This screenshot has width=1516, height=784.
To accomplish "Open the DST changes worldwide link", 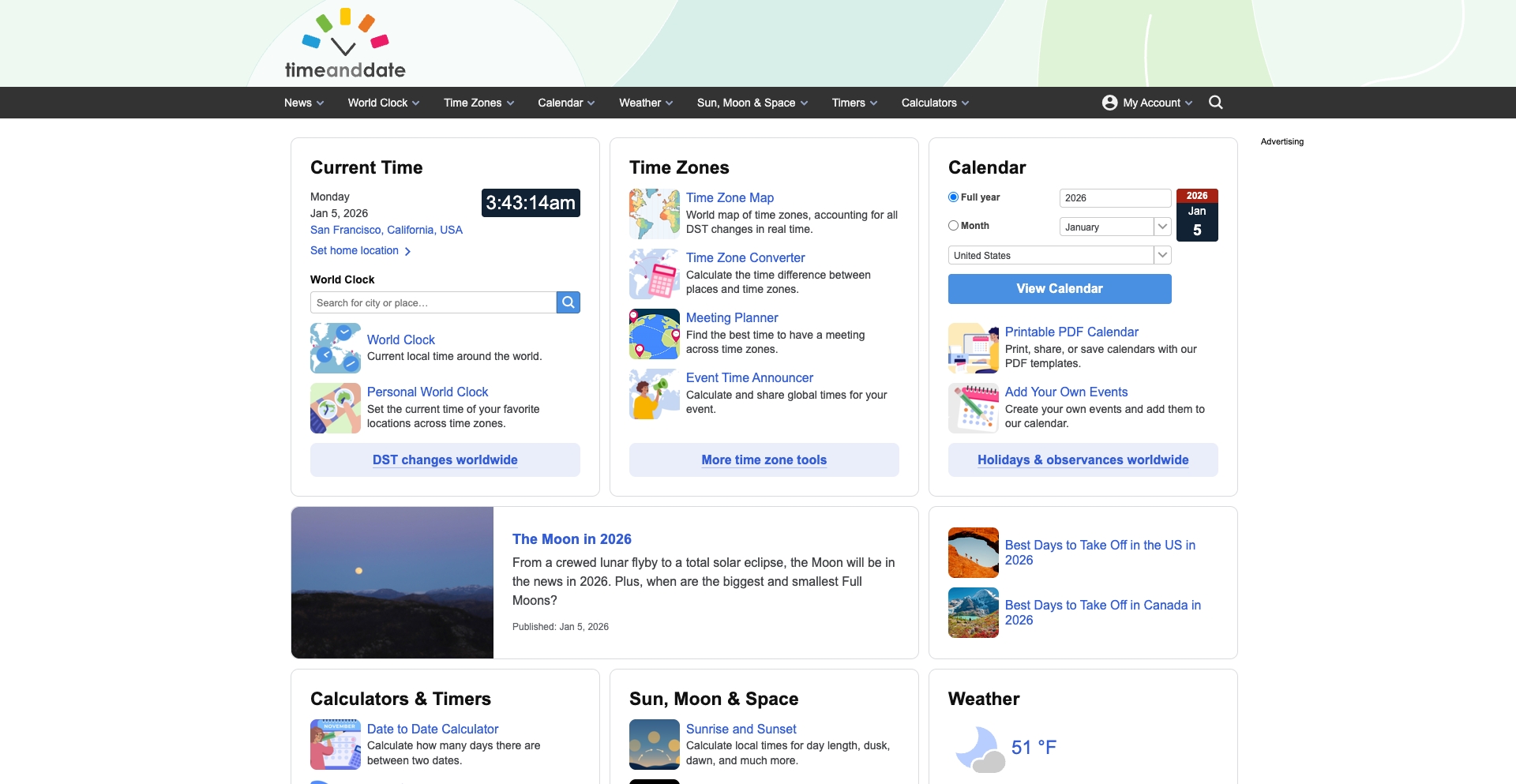I will pyautogui.click(x=445, y=460).
